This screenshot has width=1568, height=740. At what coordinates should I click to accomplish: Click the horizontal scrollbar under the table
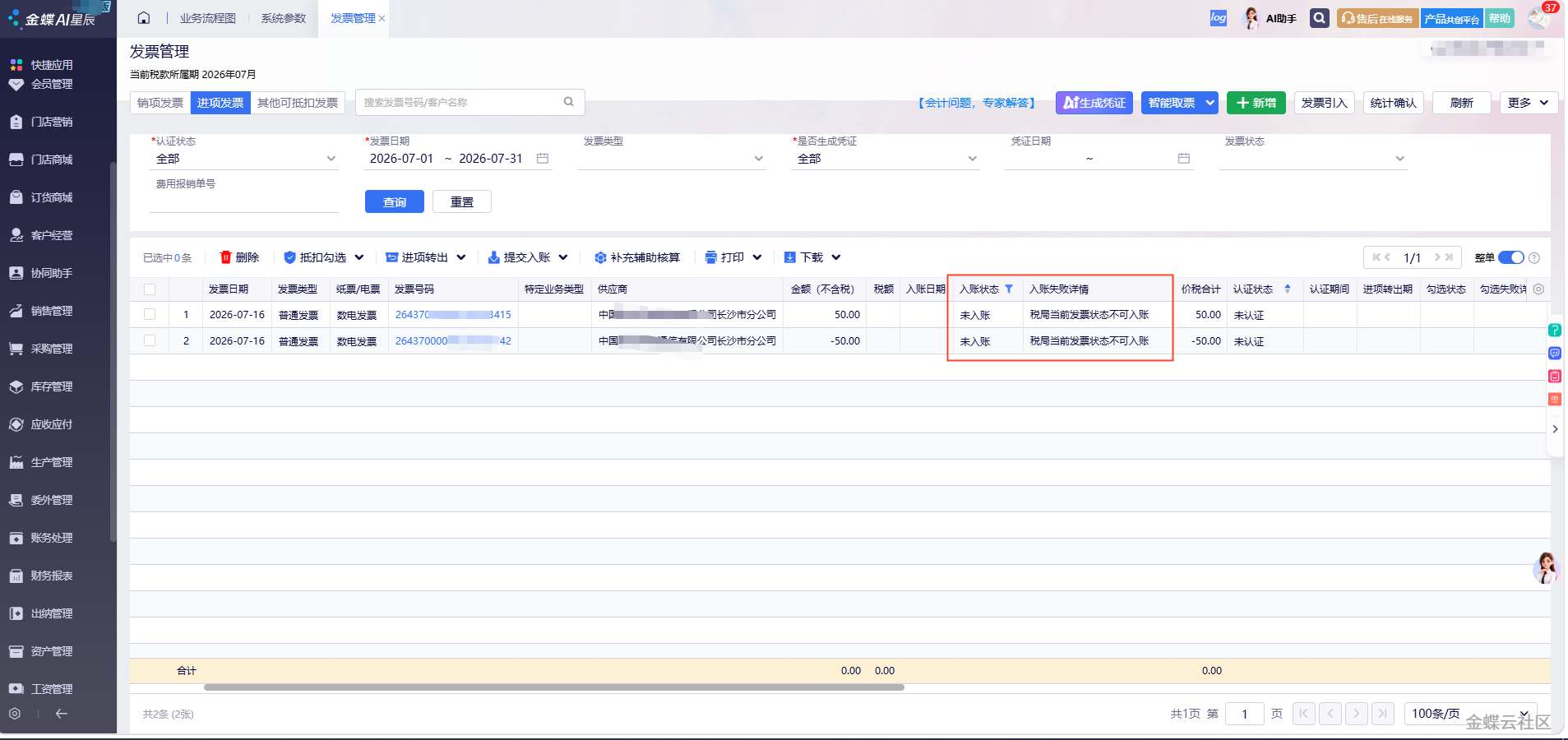554,687
